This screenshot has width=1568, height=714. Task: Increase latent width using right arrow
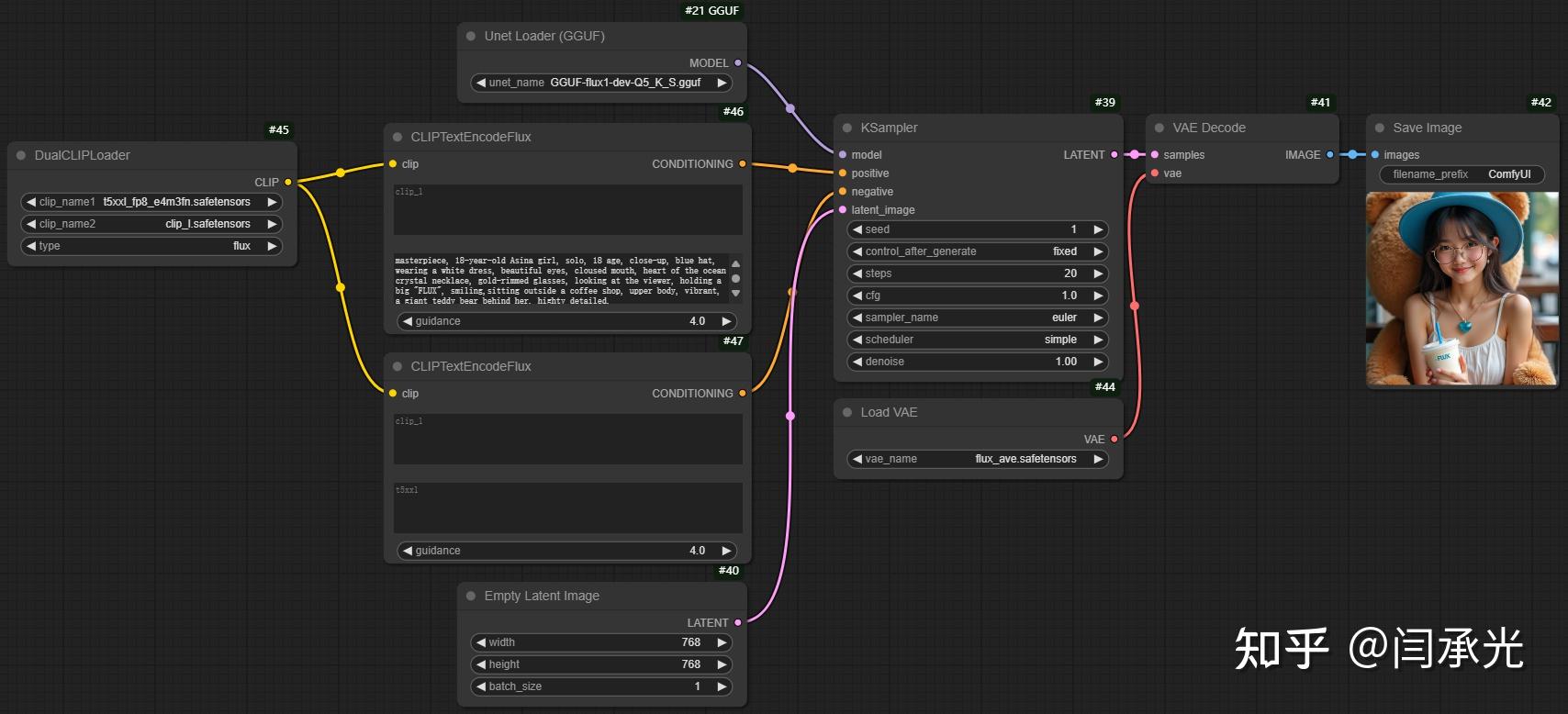coord(722,642)
